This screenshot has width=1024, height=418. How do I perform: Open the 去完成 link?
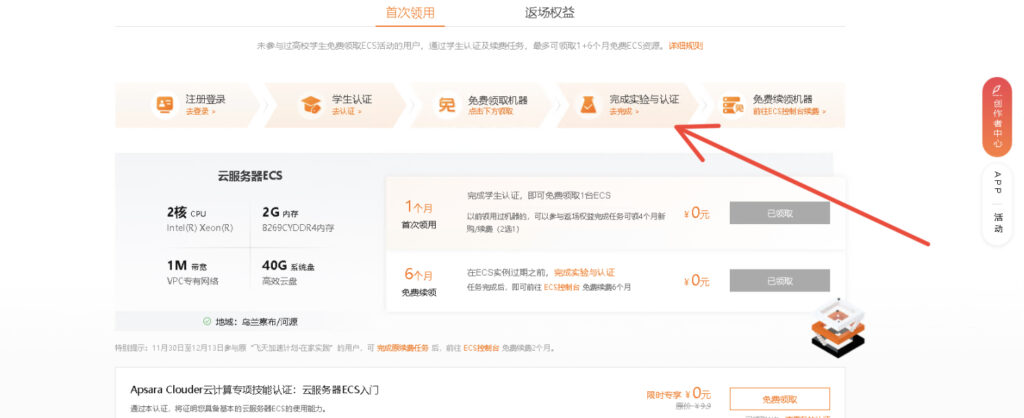click(624, 112)
